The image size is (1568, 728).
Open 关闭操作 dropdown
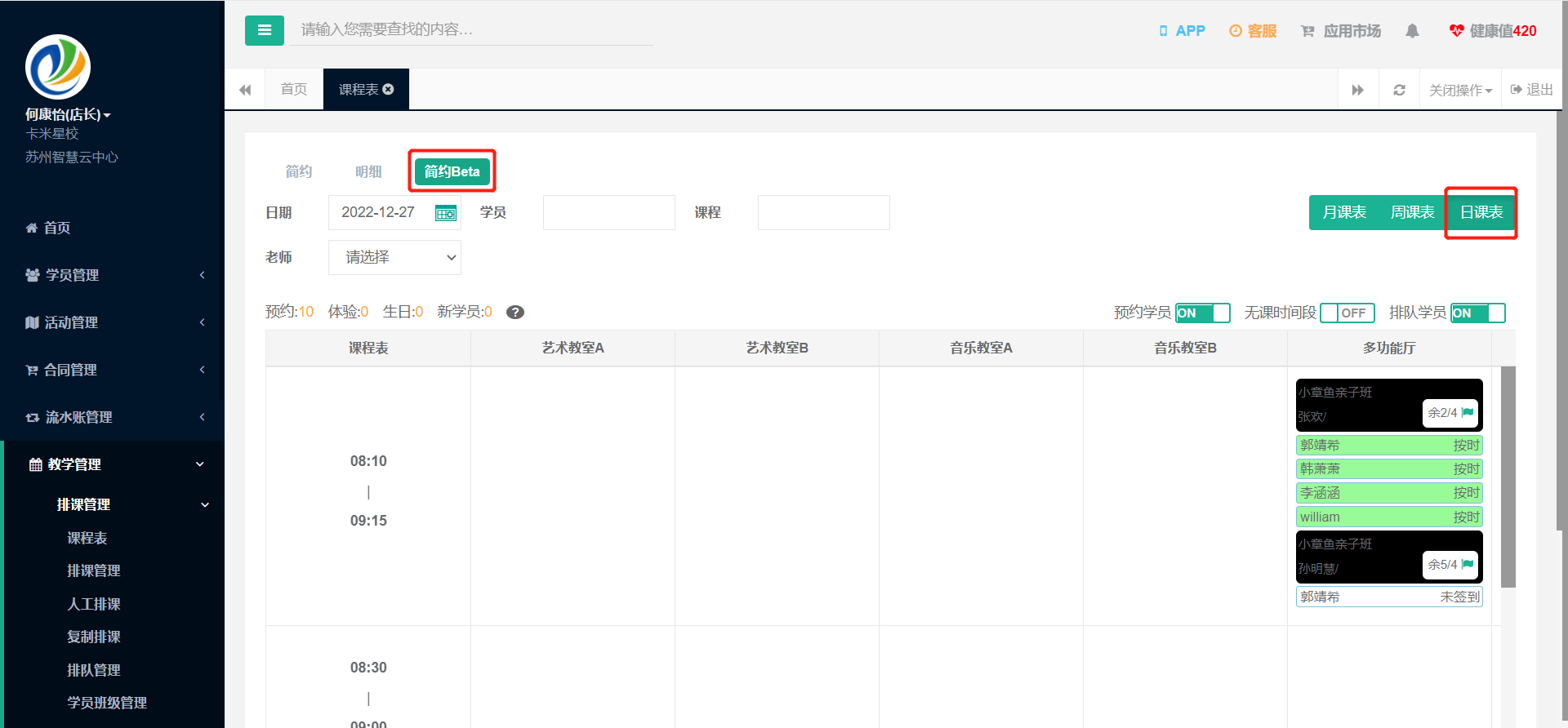click(1460, 90)
